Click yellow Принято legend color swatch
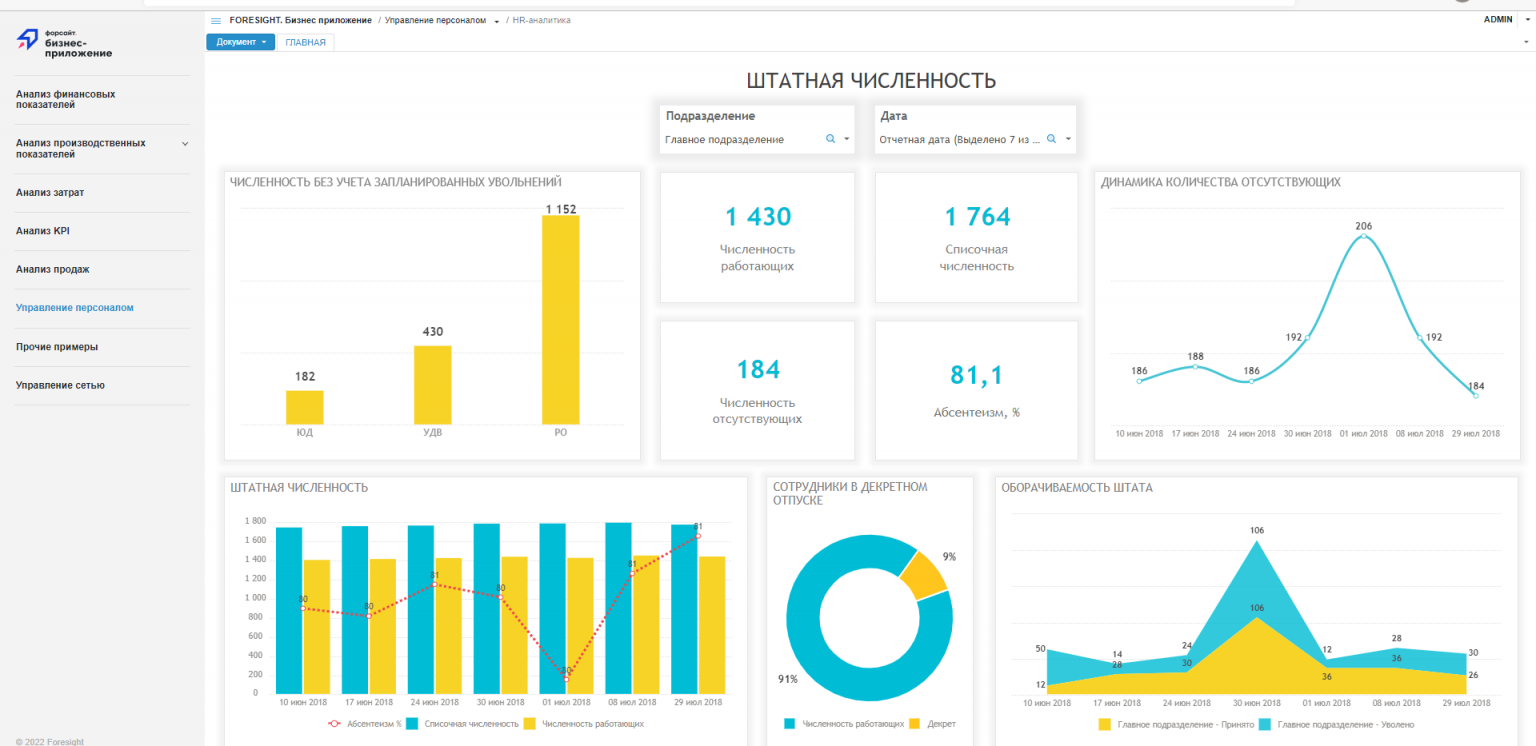 (x=1105, y=724)
